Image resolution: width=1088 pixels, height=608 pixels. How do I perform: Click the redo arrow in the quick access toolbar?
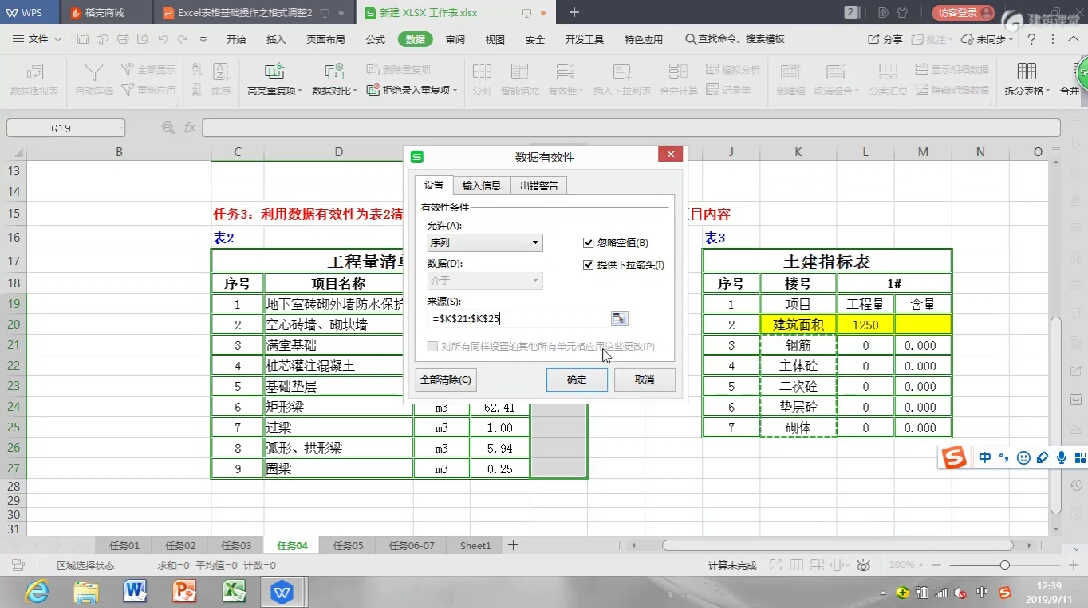point(182,40)
